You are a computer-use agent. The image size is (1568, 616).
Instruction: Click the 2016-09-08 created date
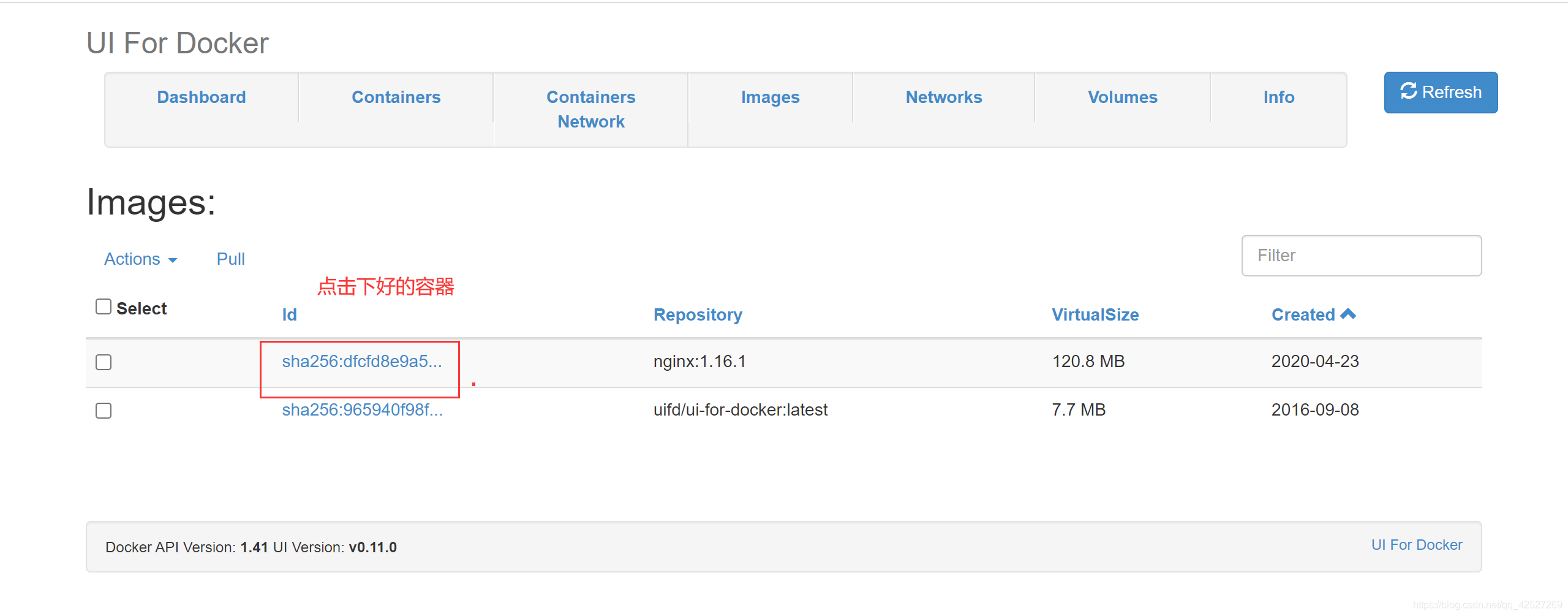tap(1315, 409)
